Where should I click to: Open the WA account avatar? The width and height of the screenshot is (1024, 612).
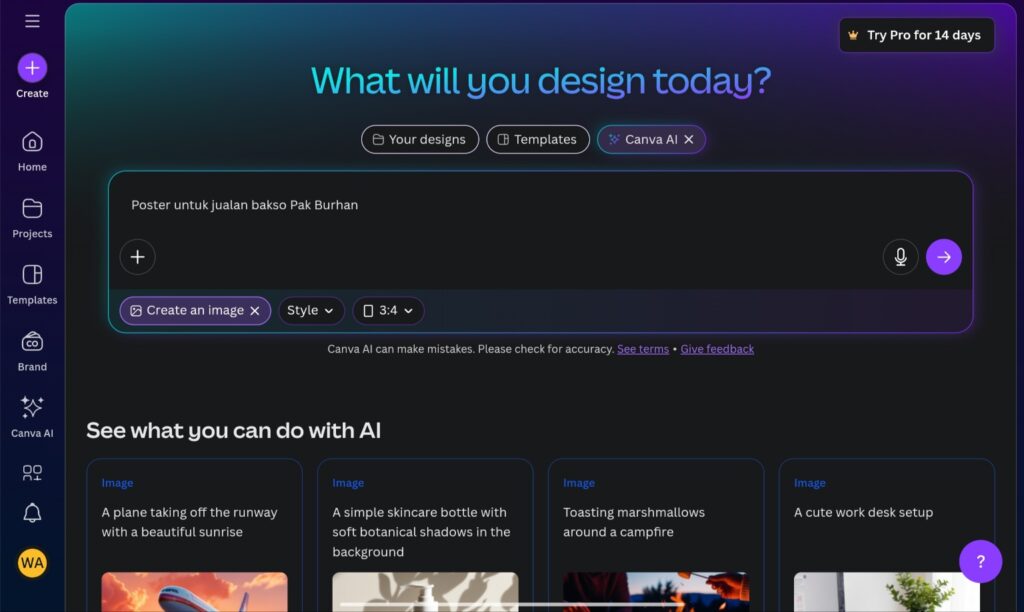[x=32, y=562]
